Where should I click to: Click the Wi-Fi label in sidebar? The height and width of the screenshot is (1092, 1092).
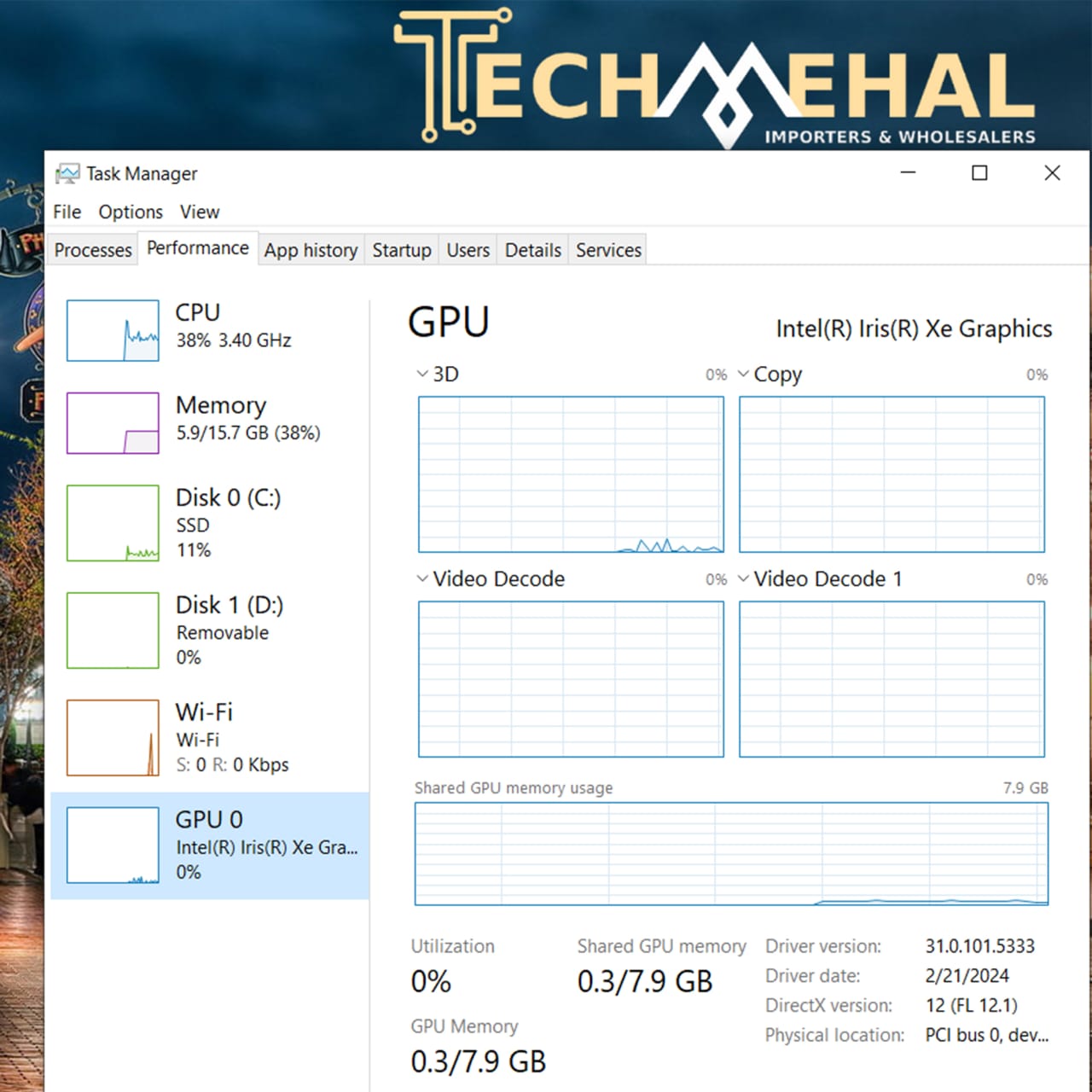click(204, 712)
